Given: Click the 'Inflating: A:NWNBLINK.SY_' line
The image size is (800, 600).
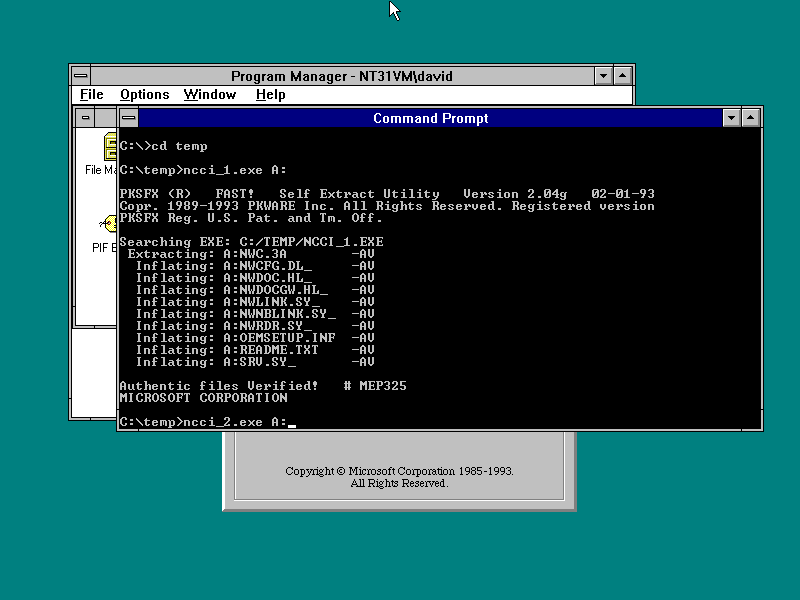Looking at the screenshot, I should (x=255, y=314).
